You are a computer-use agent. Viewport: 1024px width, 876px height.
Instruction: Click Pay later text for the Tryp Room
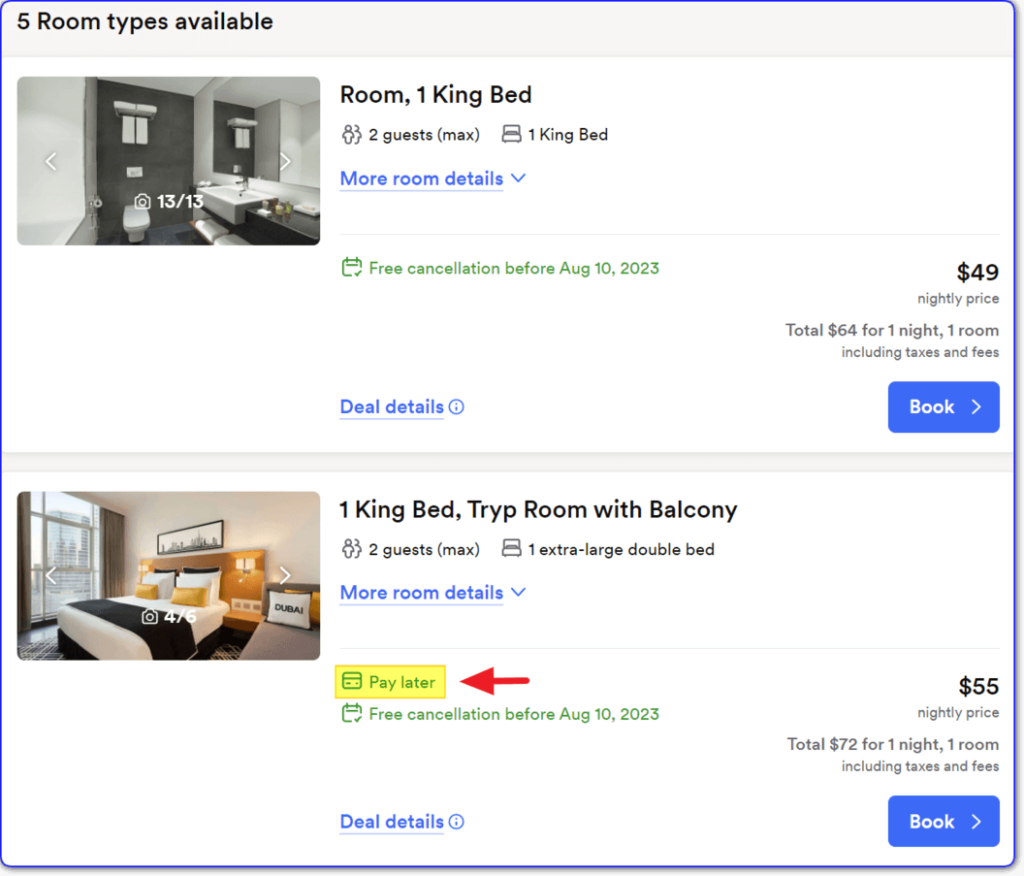click(398, 681)
